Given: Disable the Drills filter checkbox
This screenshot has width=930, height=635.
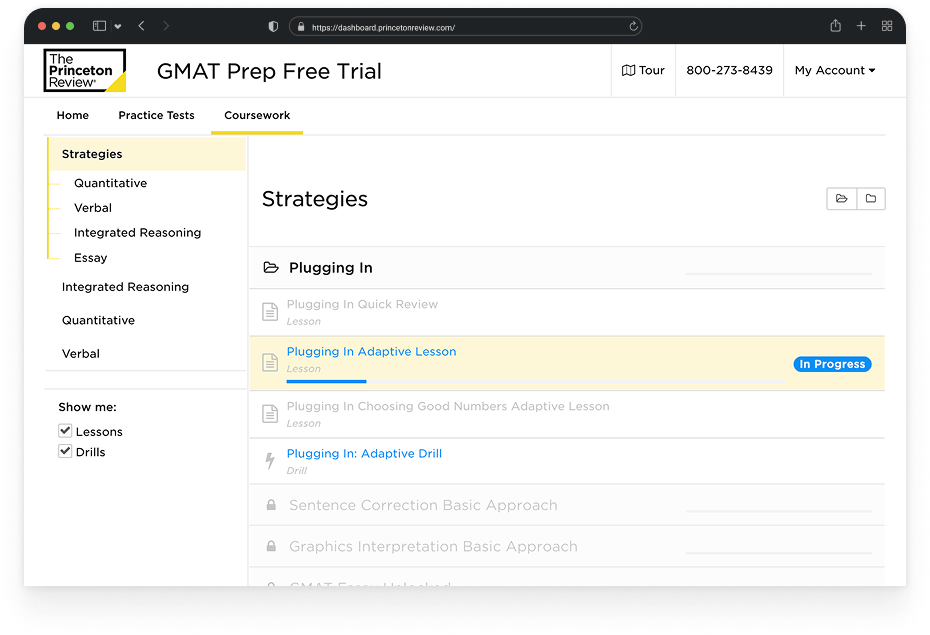Looking at the screenshot, I should click(65, 451).
